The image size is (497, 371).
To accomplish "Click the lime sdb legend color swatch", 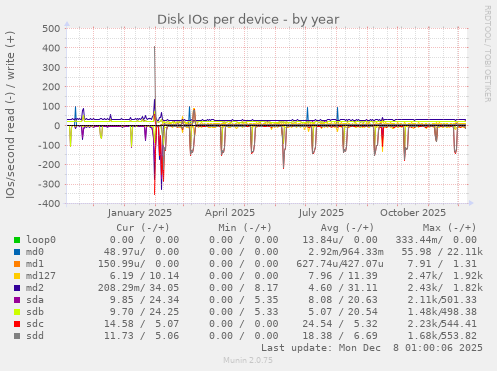I will coord(17,312).
